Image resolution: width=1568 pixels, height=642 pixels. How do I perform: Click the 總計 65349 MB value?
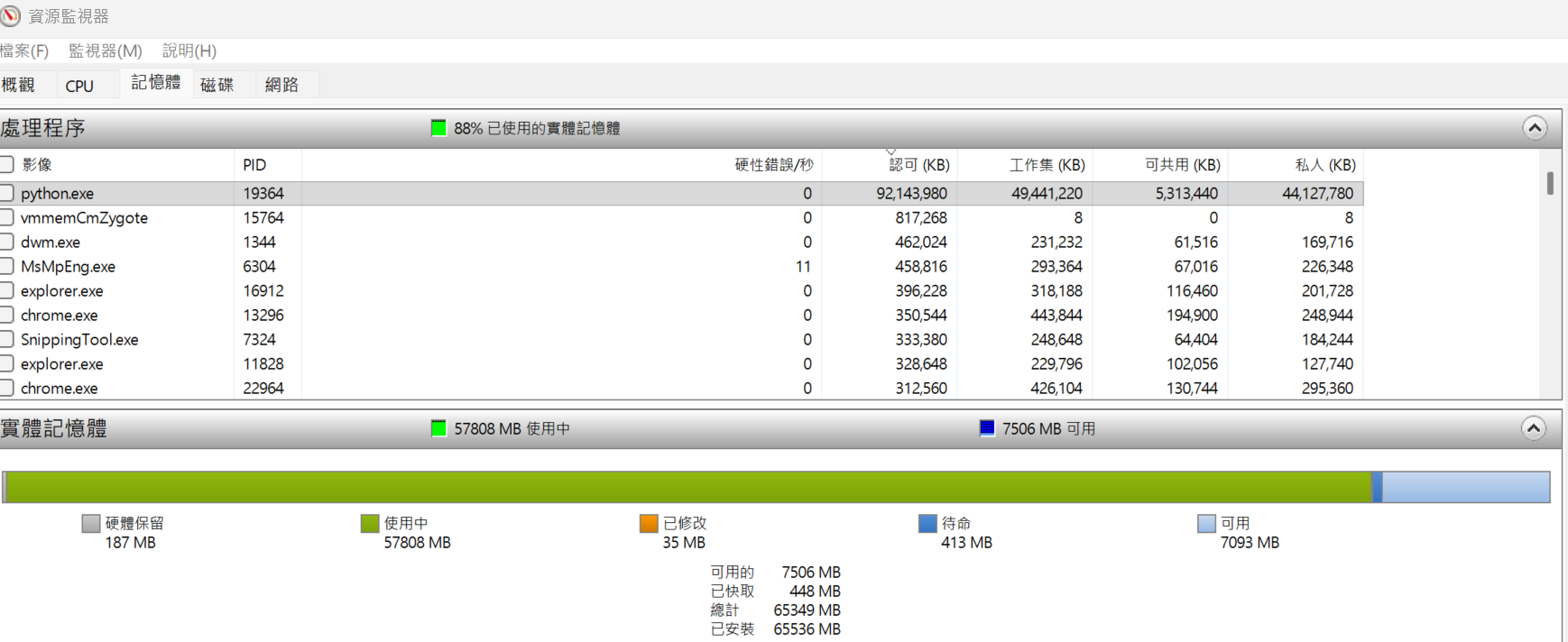(x=807, y=610)
